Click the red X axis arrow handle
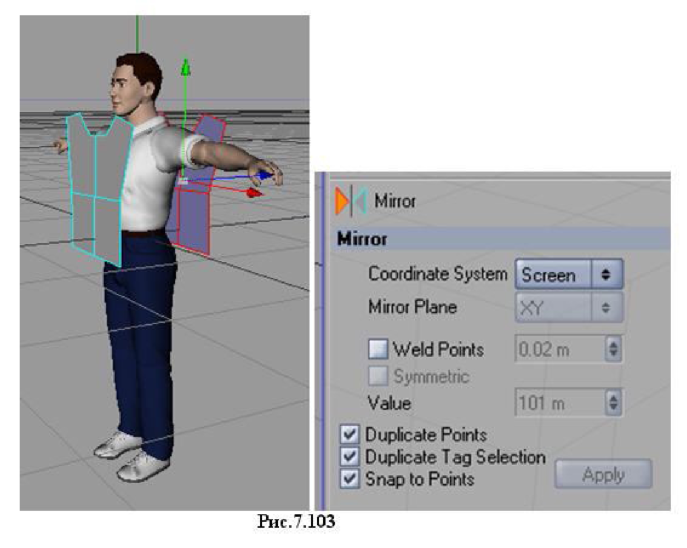The height and width of the screenshot is (548, 687). (254, 193)
